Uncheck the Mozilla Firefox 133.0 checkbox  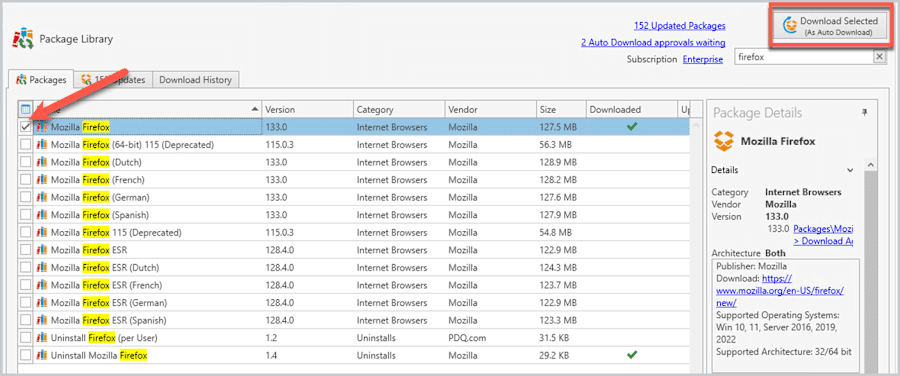[25, 127]
